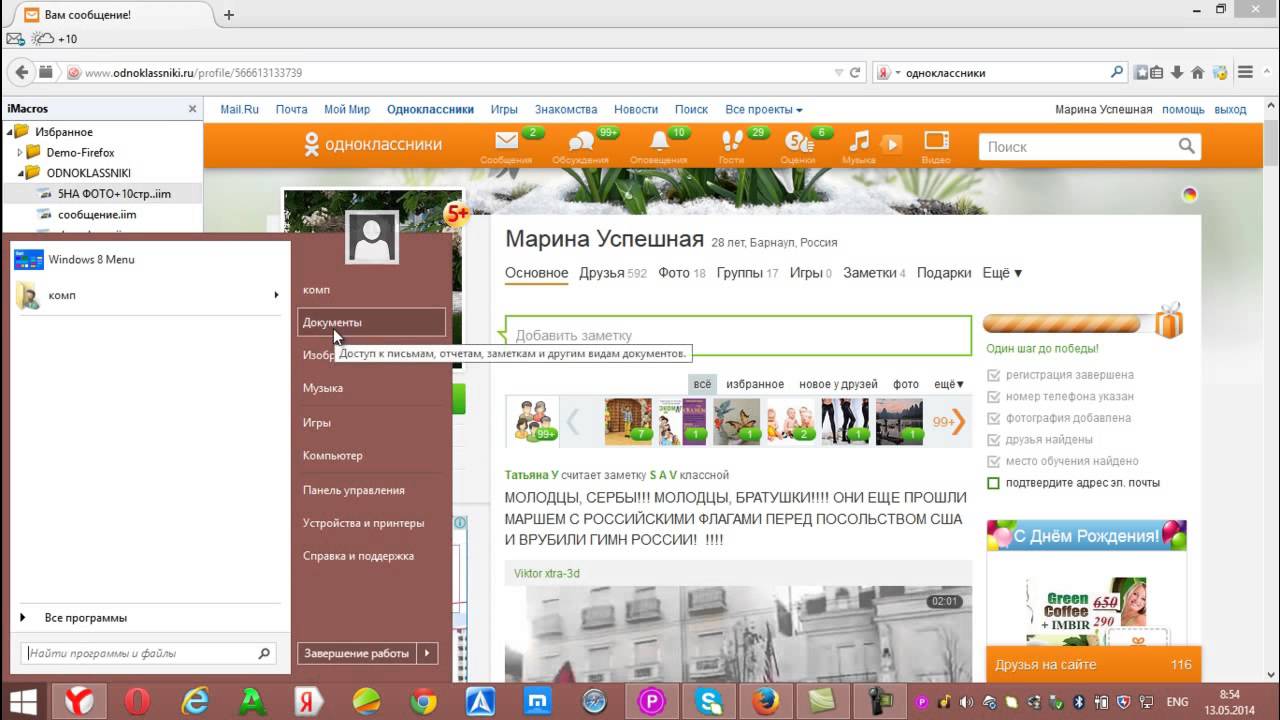Image resolution: width=1280 pixels, height=720 pixels.
Task: Toggle the подтвердите адрес эл. почты checkbox
Action: click(993, 483)
